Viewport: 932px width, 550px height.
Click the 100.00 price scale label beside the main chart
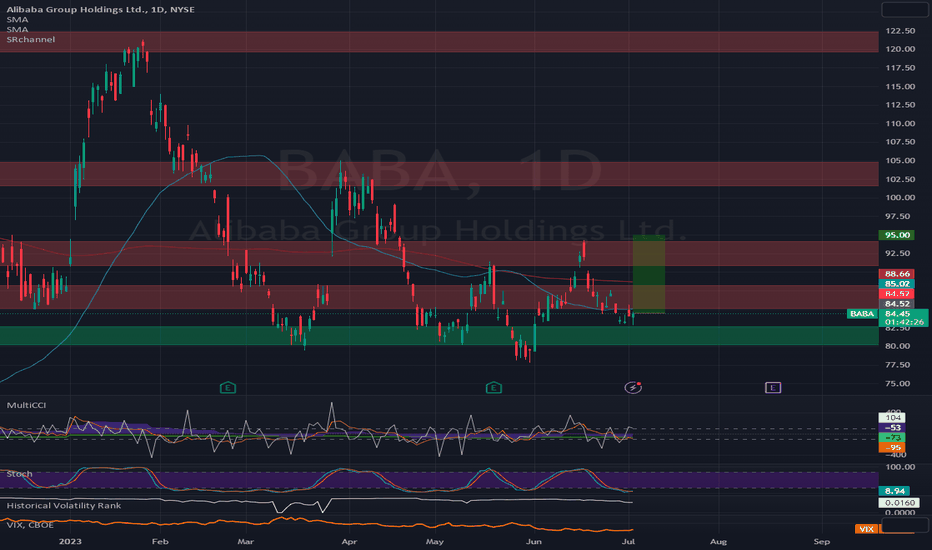[900, 197]
